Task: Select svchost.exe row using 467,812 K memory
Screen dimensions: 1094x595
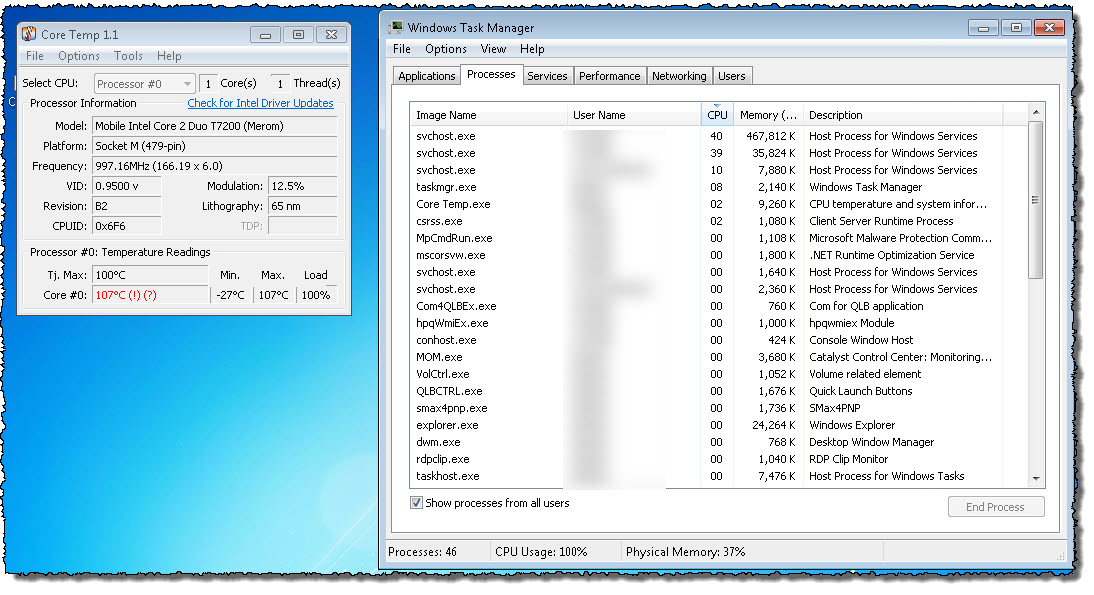Action: (706, 136)
